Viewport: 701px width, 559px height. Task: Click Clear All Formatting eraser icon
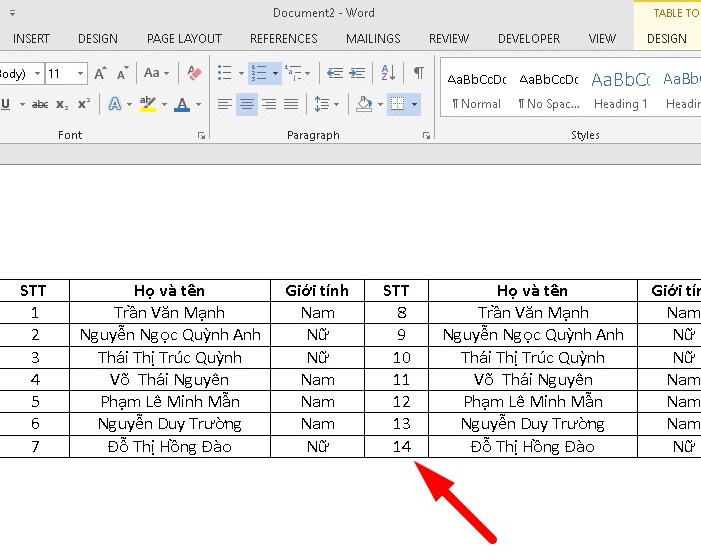pyautogui.click(x=194, y=73)
